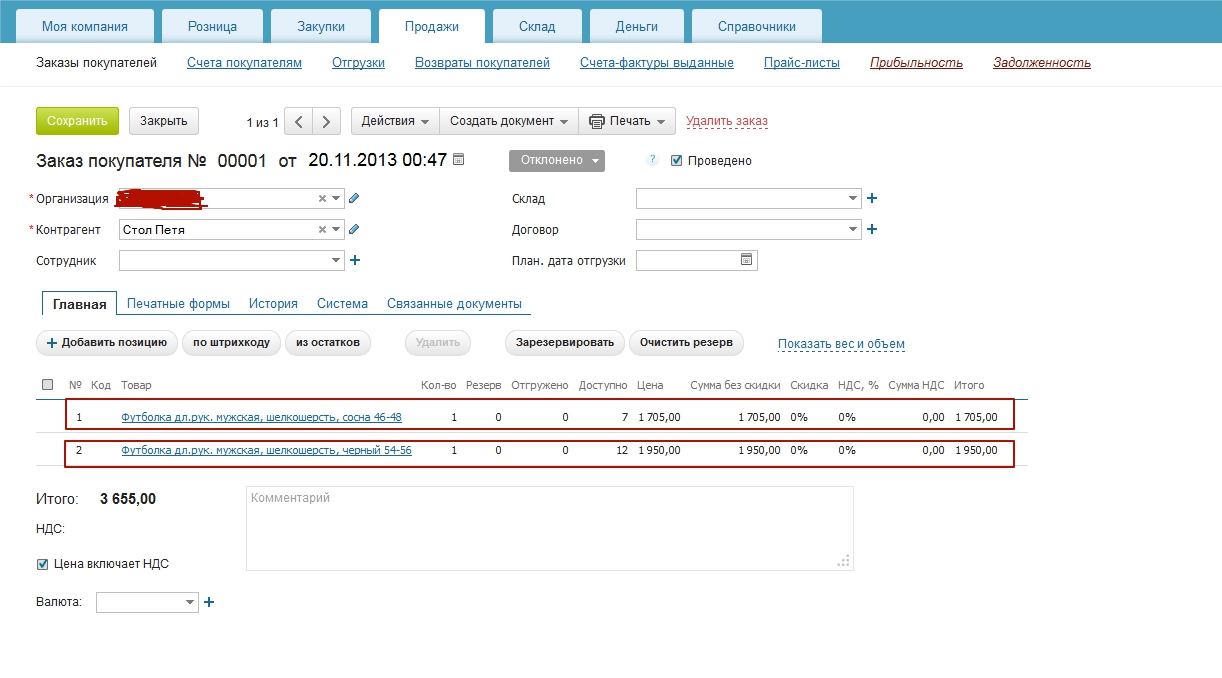The height and width of the screenshot is (678, 1222).
Task: Expand the Валюта dropdown list
Action: [190, 602]
